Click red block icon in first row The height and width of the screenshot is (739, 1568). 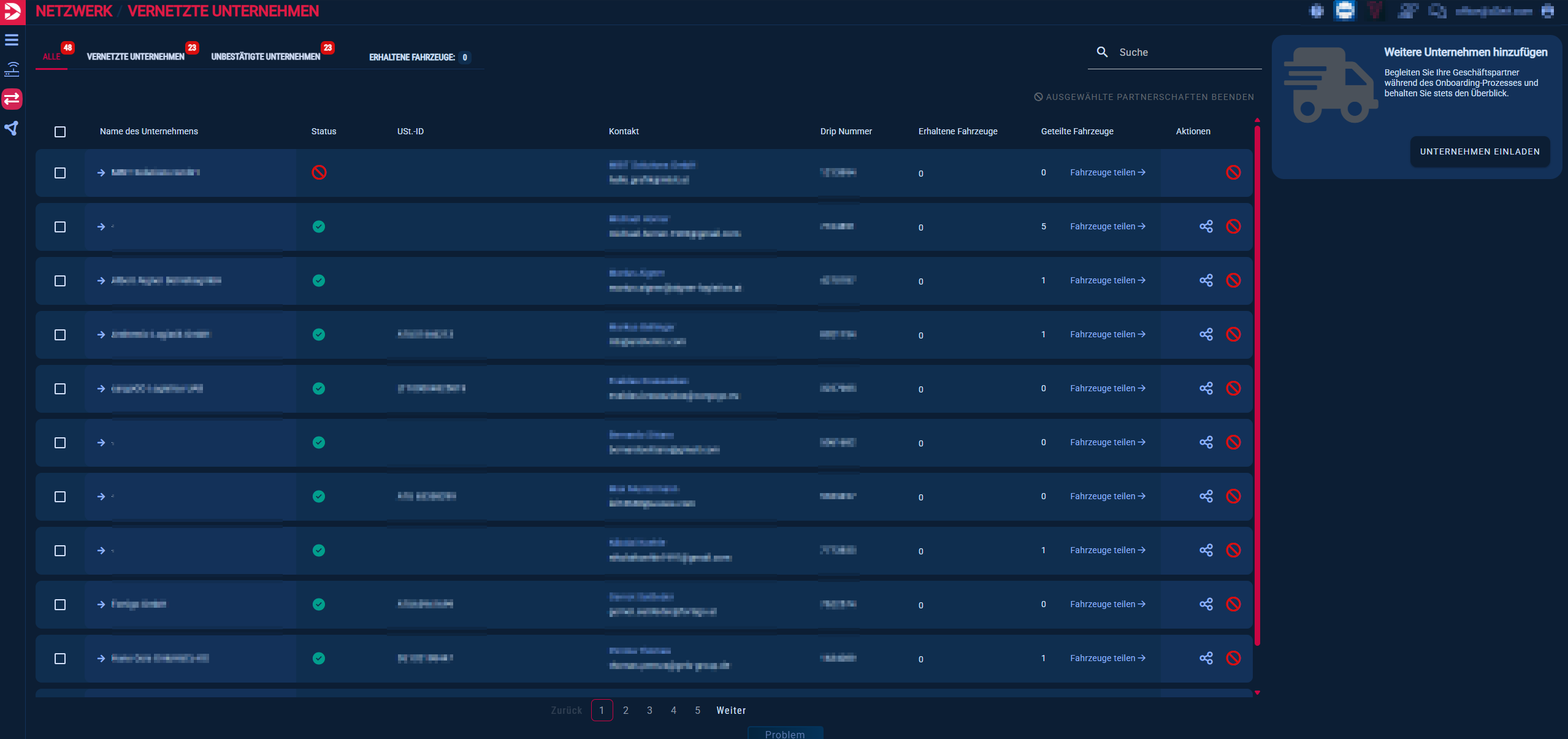click(1233, 172)
